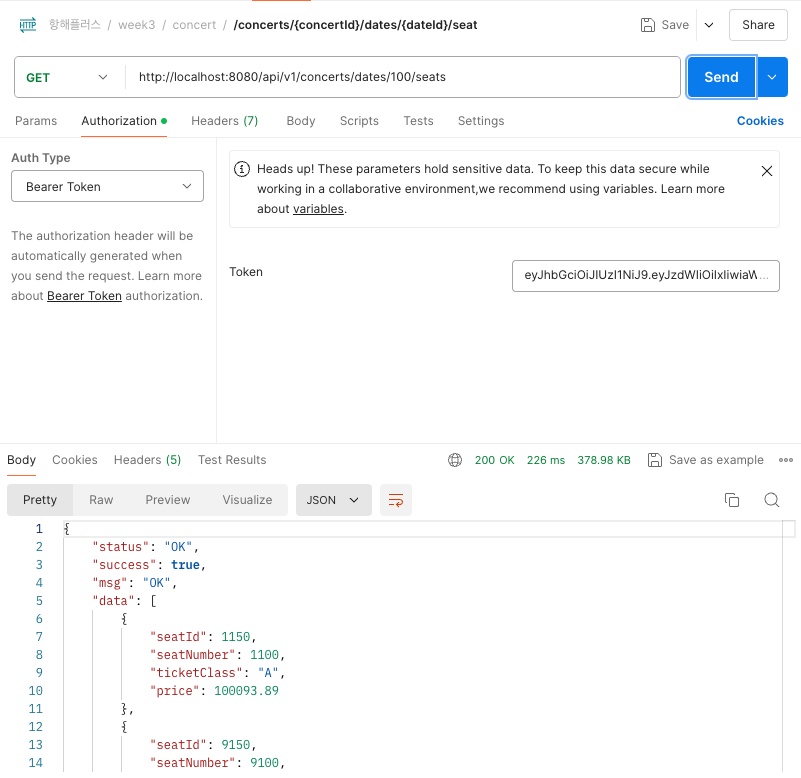Click the network globe icon near status
Image resolution: width=801 pixels, height=778 pixels.
click(x=455, y=460)
